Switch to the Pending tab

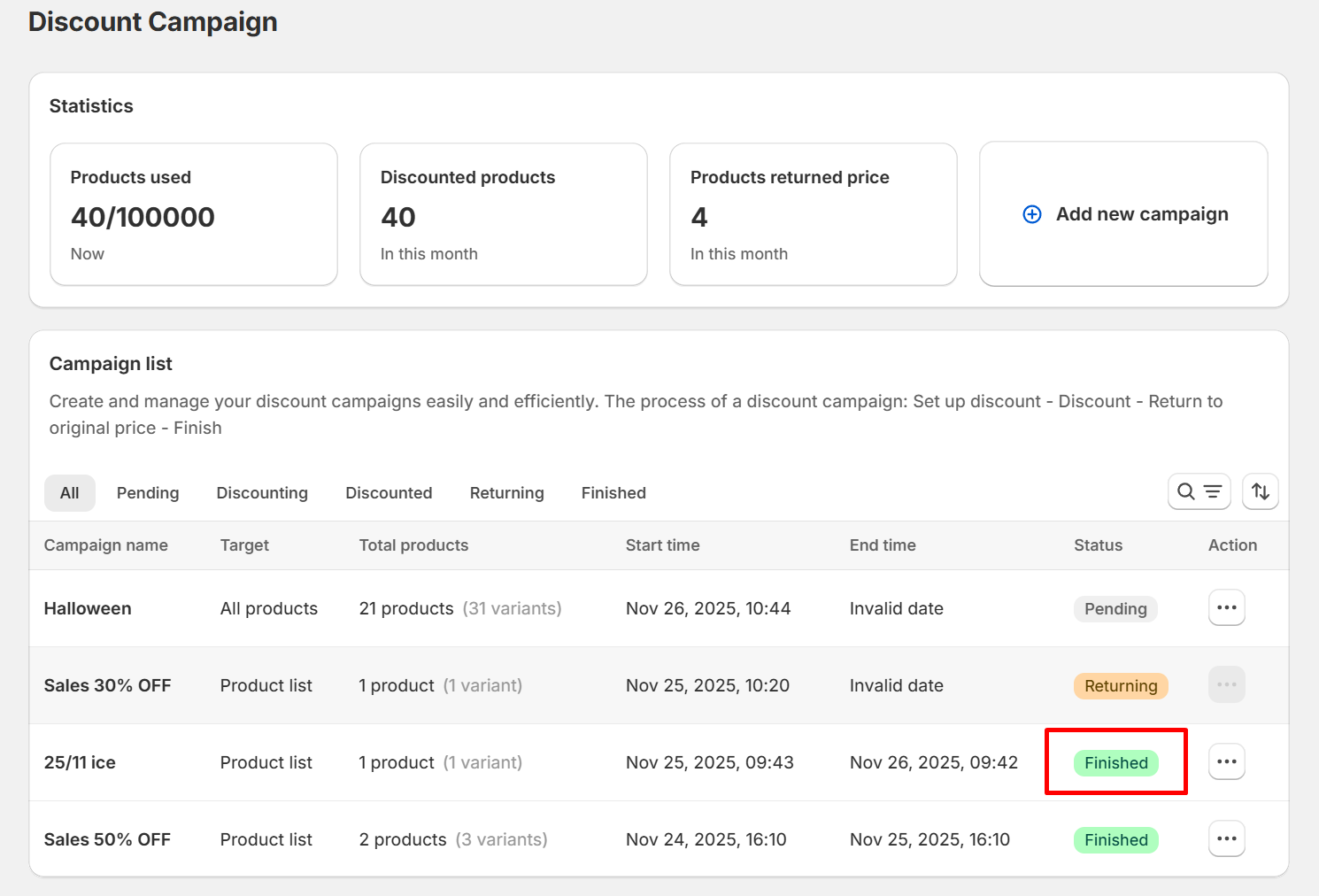pyautogui.click(x=148, y=493)
